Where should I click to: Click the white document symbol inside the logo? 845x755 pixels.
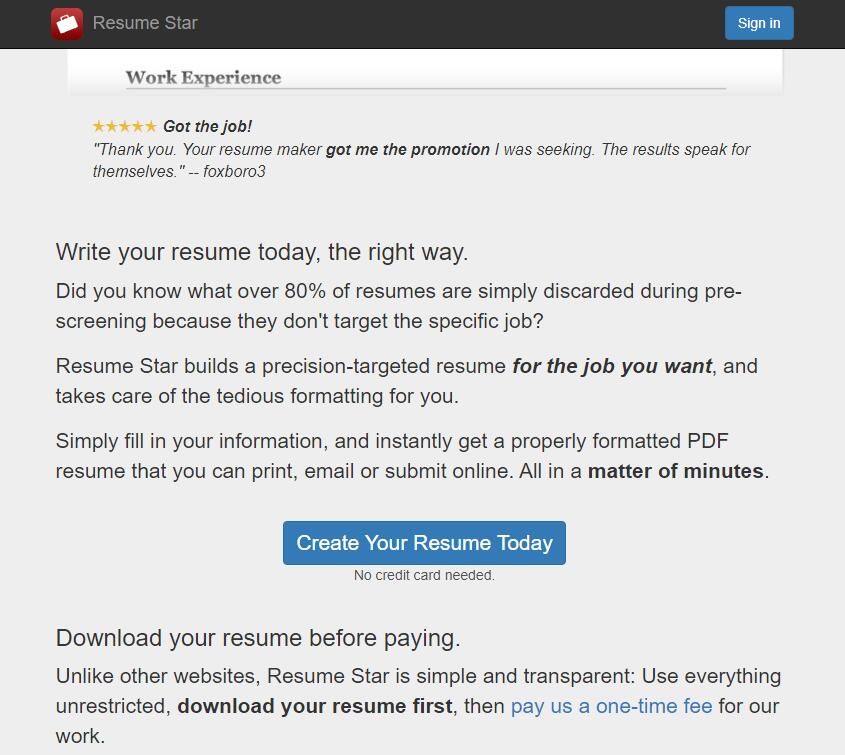point(68,23)
